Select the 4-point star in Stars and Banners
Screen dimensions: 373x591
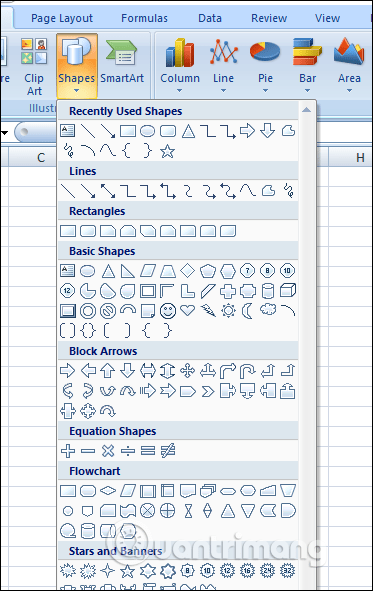click(x=108, y=571)
